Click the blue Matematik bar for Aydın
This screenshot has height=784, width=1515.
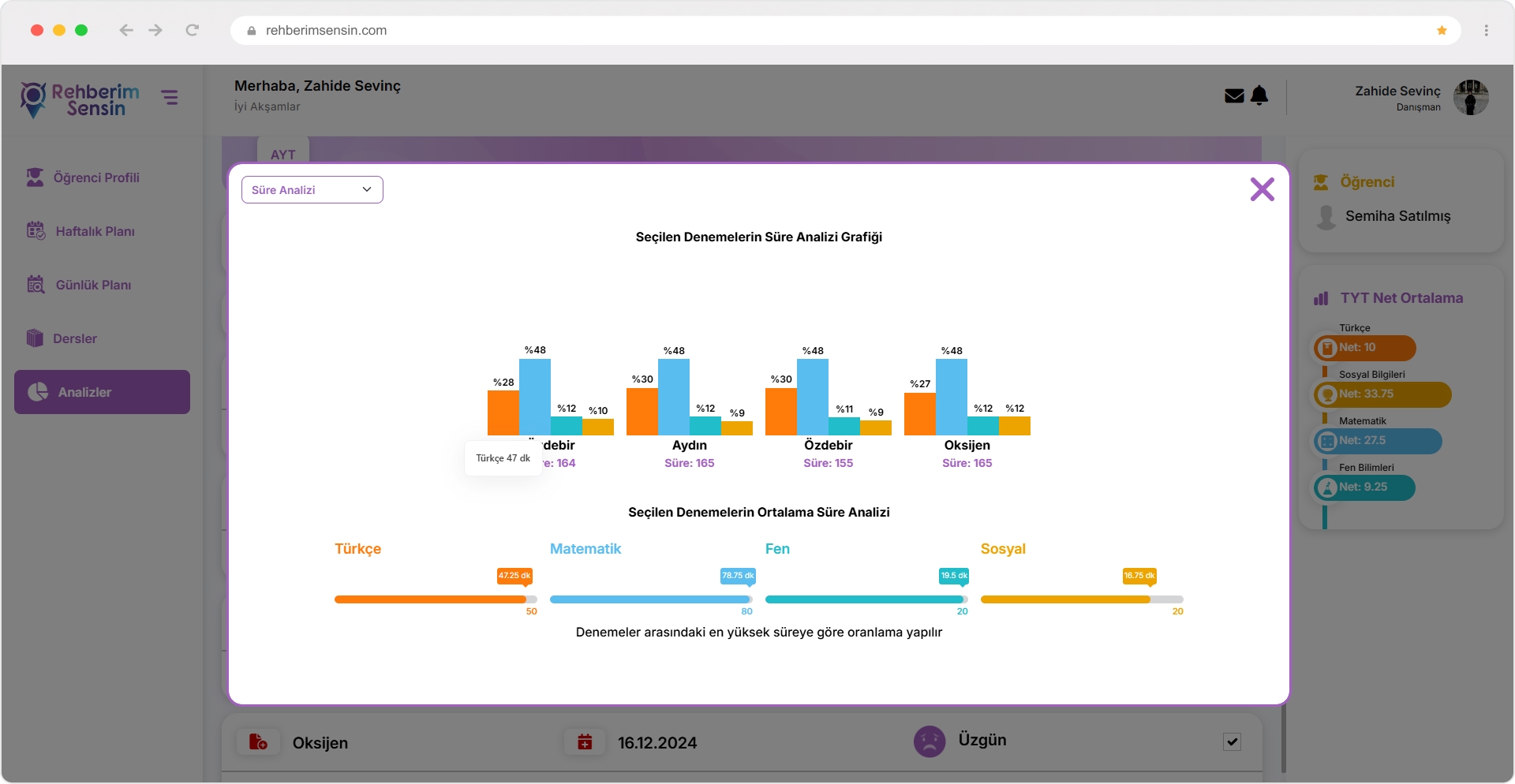(674, 397)
